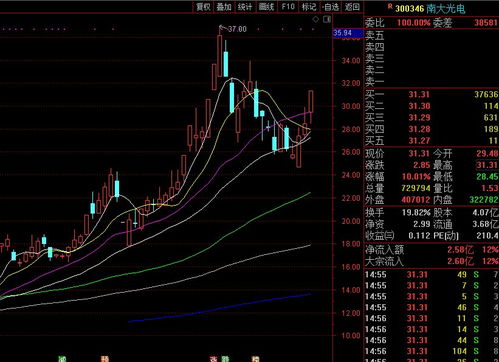Click the red 涨 event marker at chart bottom
The image size is (499, 362).
(213, 359)
